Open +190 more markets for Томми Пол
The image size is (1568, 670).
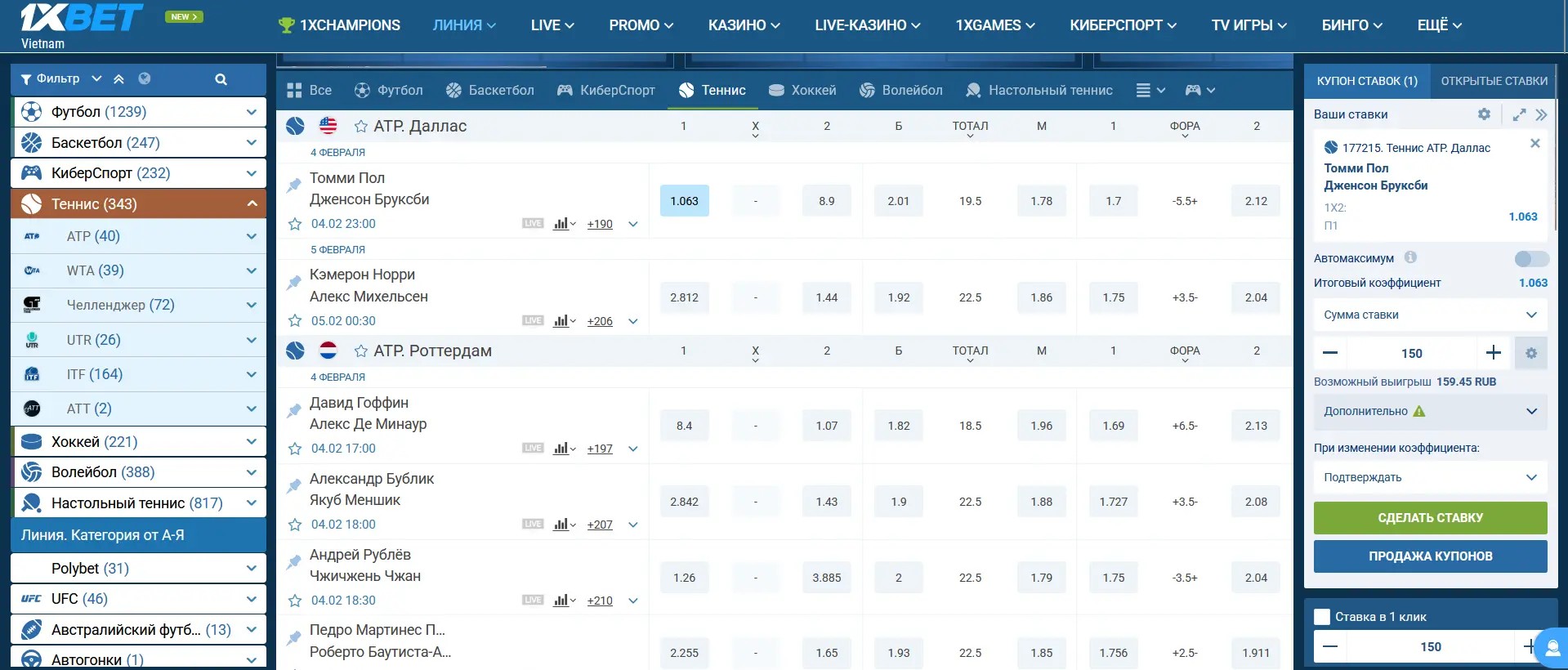pyautogui.click(x=600, y=224)
